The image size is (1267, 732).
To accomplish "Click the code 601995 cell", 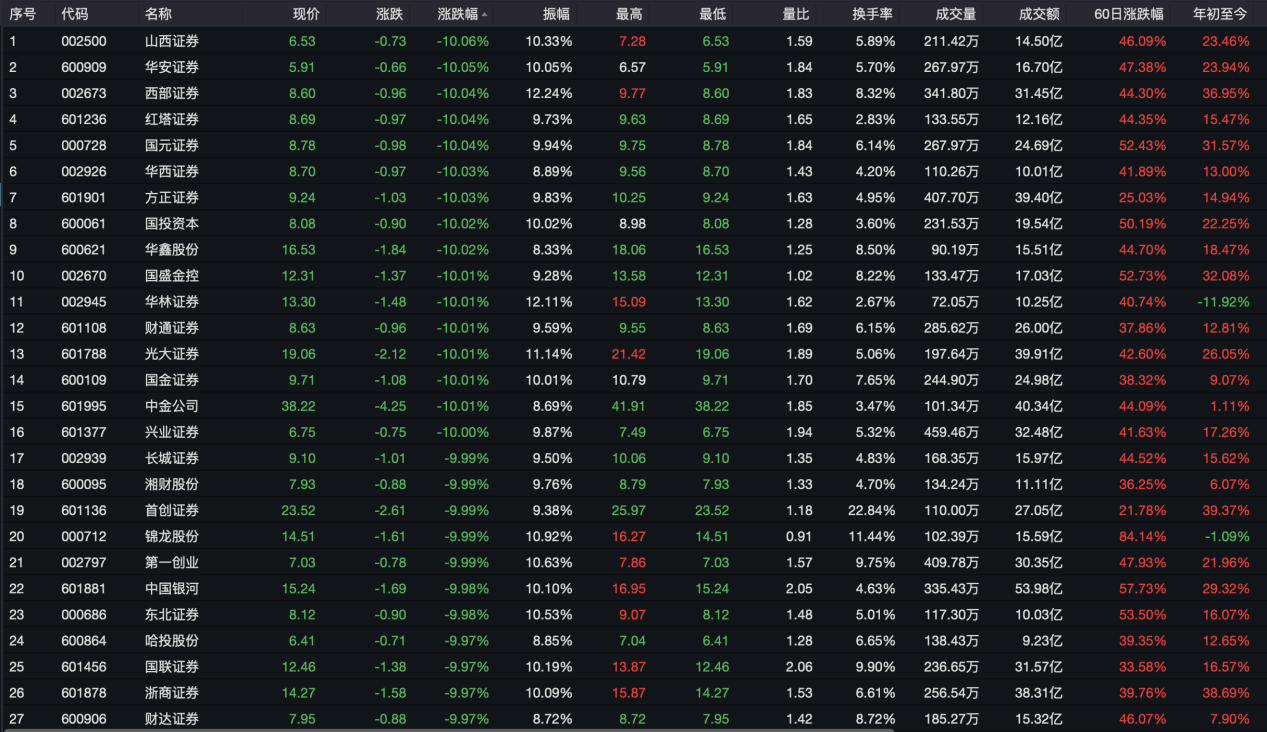I will pos(84,405).
